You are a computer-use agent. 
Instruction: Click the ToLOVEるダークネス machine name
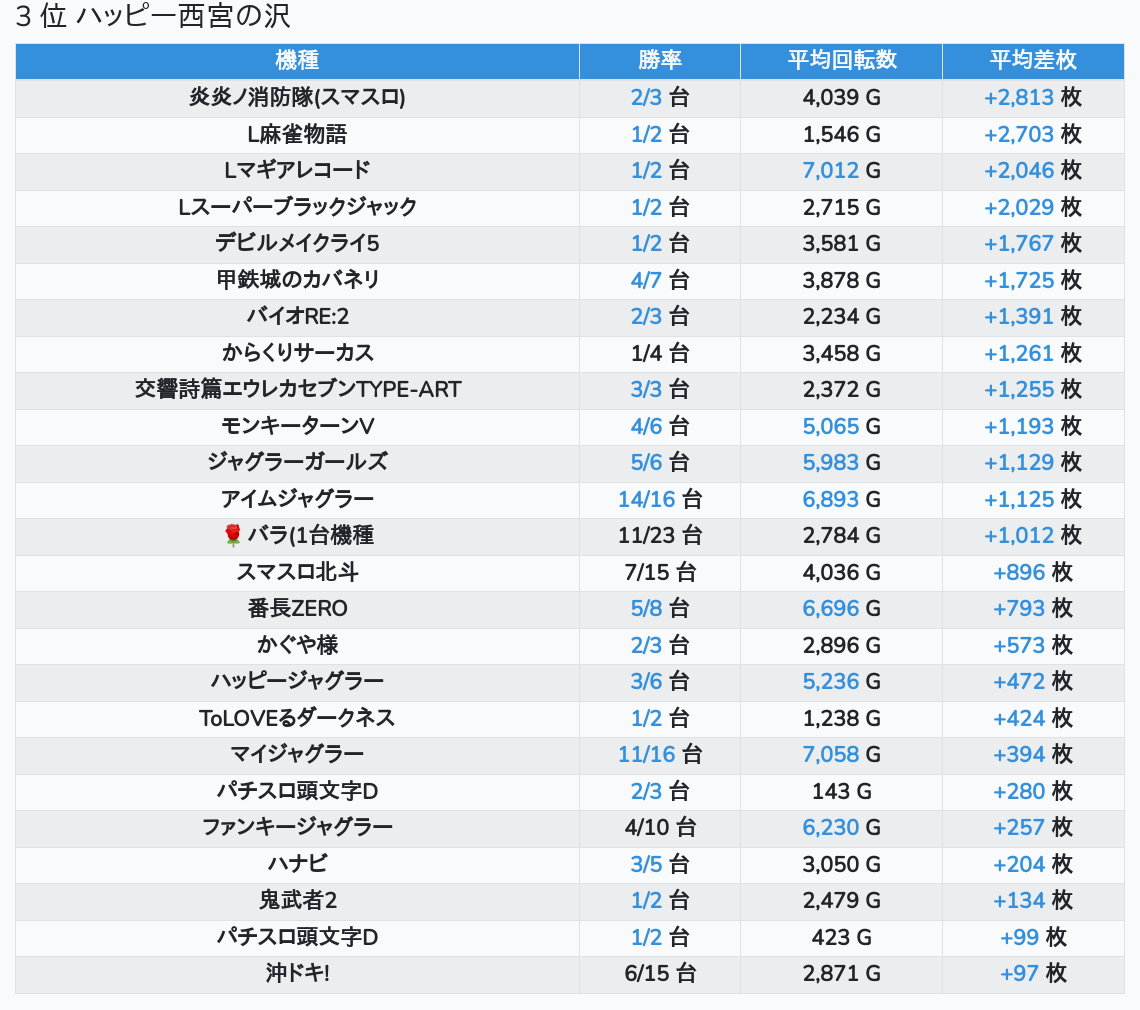[297, 718]
